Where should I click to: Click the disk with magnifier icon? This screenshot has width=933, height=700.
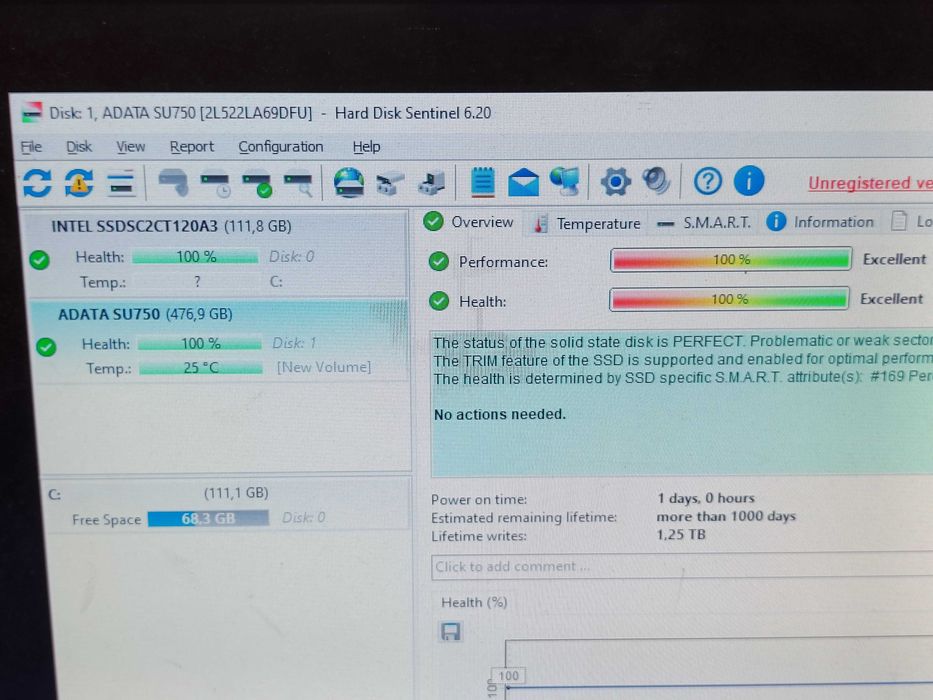click(x=299, y=183)
